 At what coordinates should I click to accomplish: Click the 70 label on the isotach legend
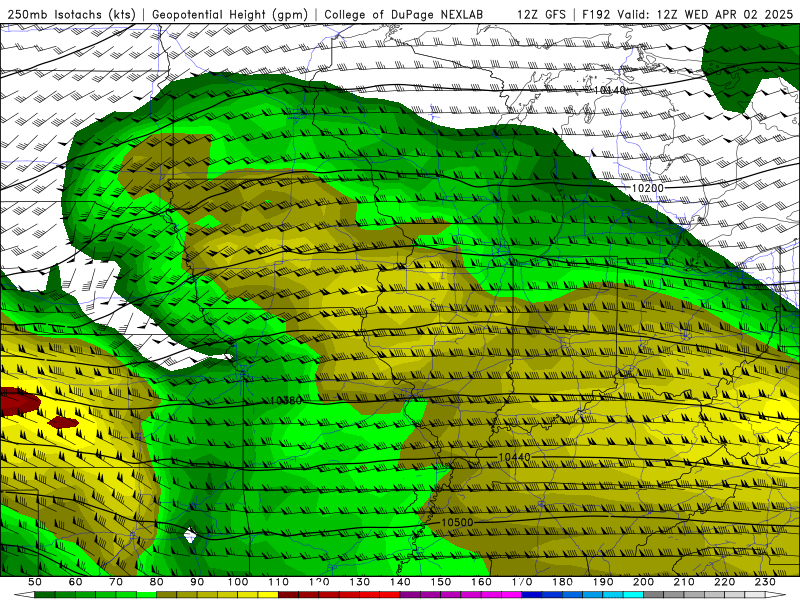[116, 582]
